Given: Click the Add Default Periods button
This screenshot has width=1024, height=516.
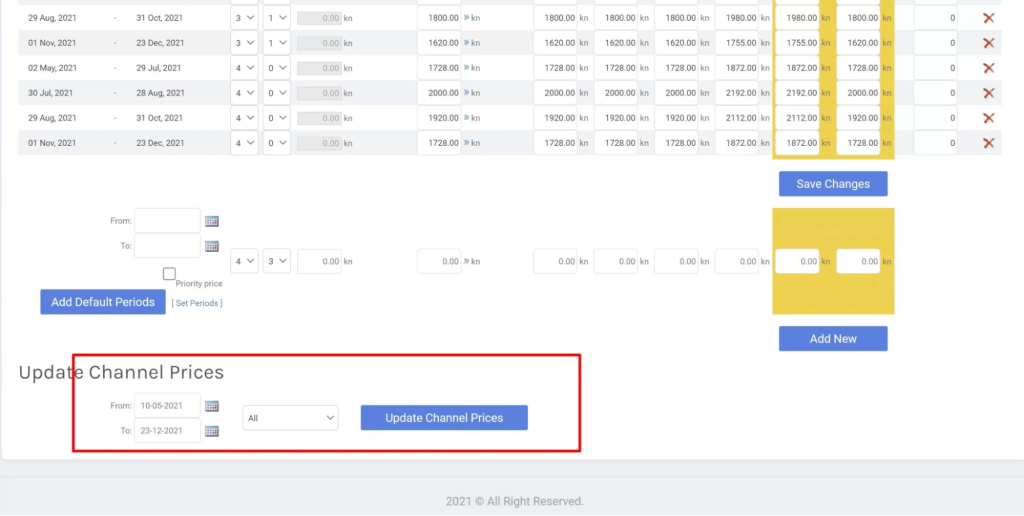Looking at the screenshot, I should point(103,302).
